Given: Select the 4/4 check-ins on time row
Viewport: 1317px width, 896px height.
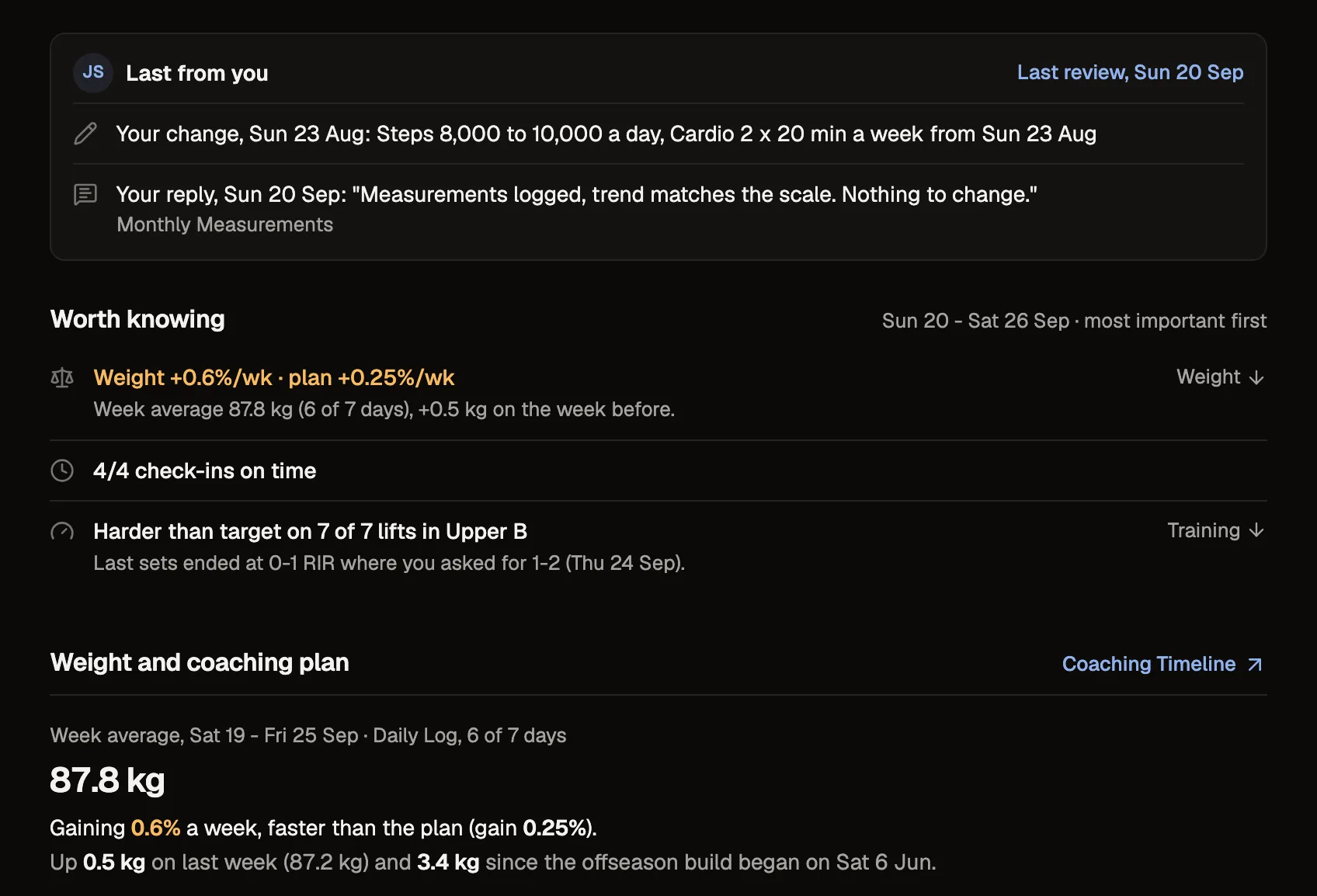Looking at the screenshot, I should coord(658,471).
